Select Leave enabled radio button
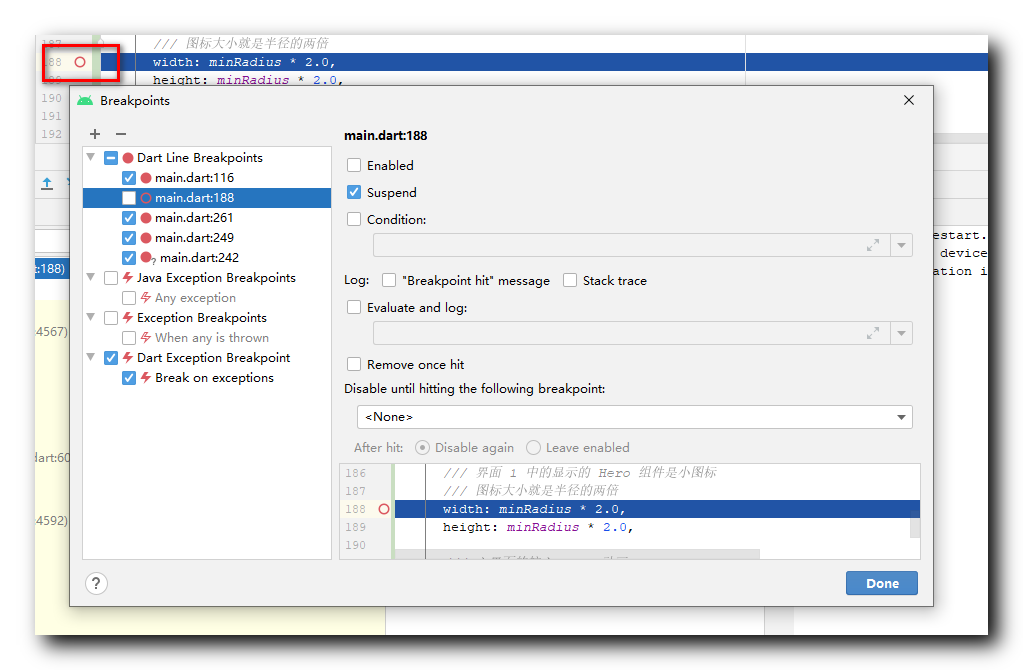This screenshot has height=670, width=1023. click(x=533, y=448)
